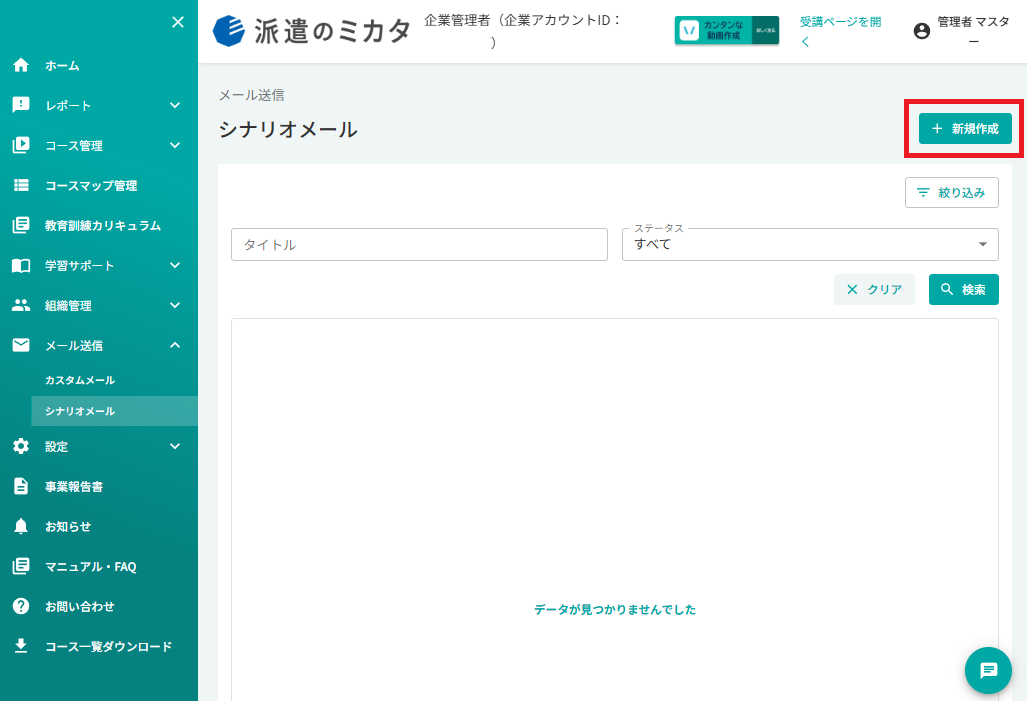The width and height of the screenshot is (1027, 701).
Task: Click the 絞り込み filter button
Action: click(x=952, y=193)
